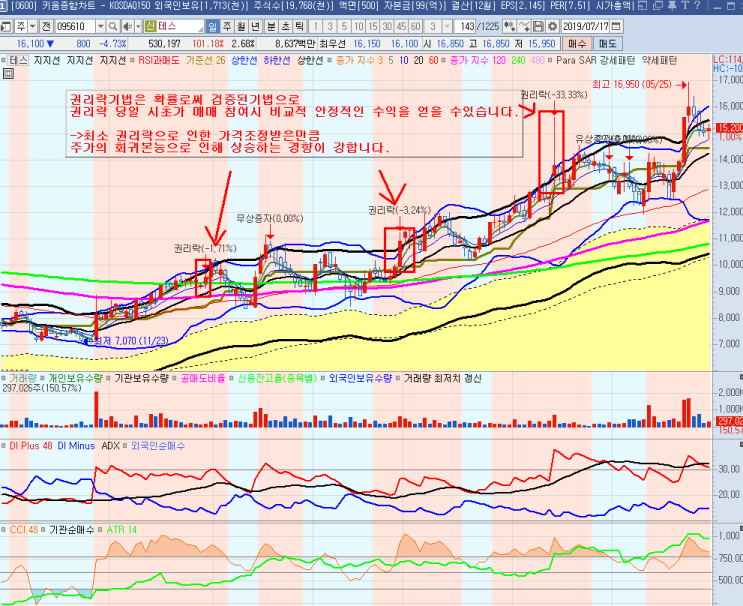Click the 외국인순매수 legend label
The width and height of the screenshot is (743, 606).
[x=158, y=446]
